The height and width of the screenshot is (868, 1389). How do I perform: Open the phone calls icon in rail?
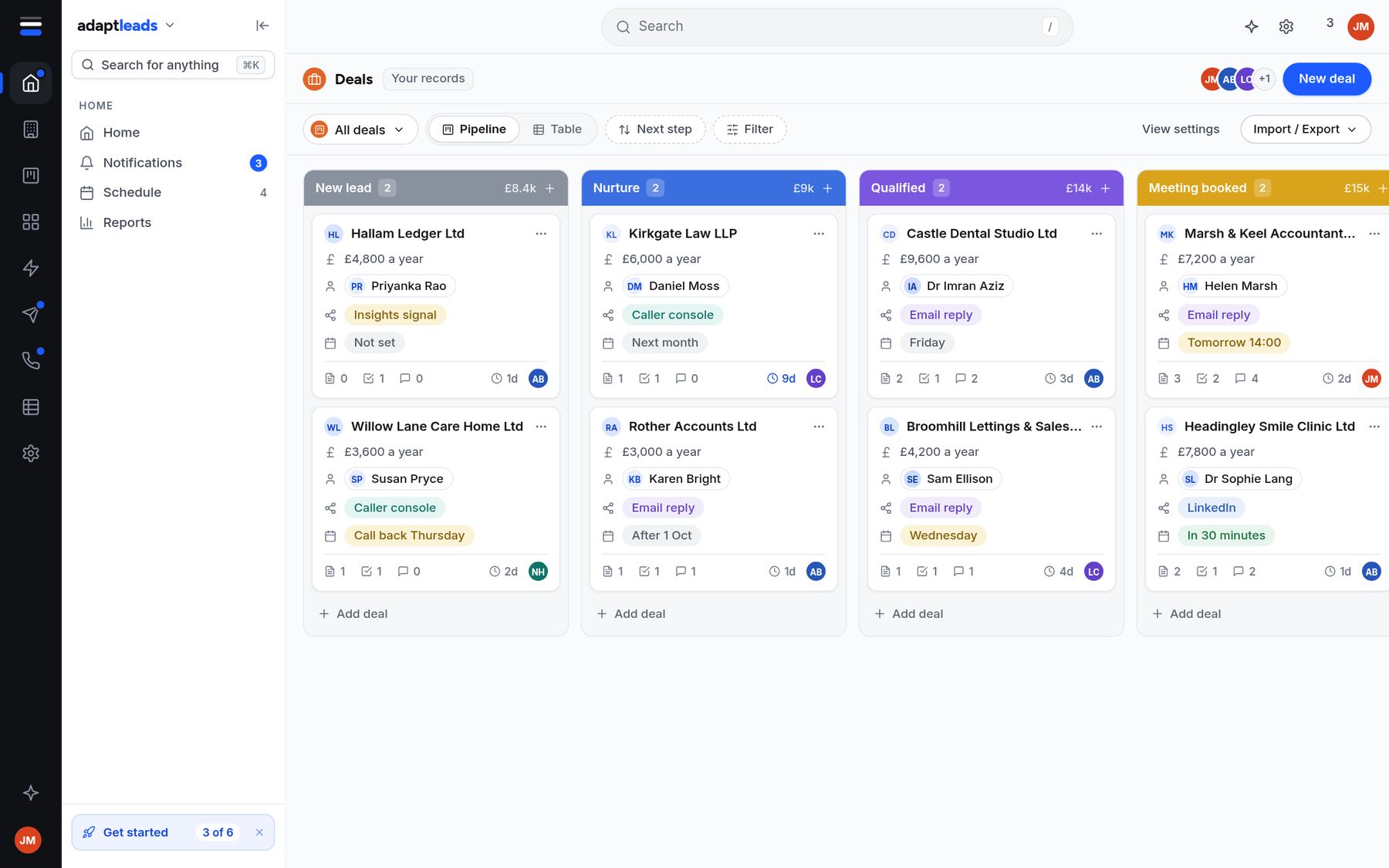31,360
